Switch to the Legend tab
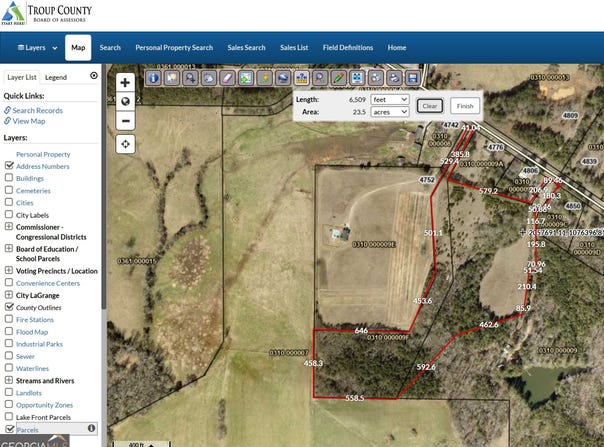The width and height of the screenshot is (604, 447). tap(56, 77)
